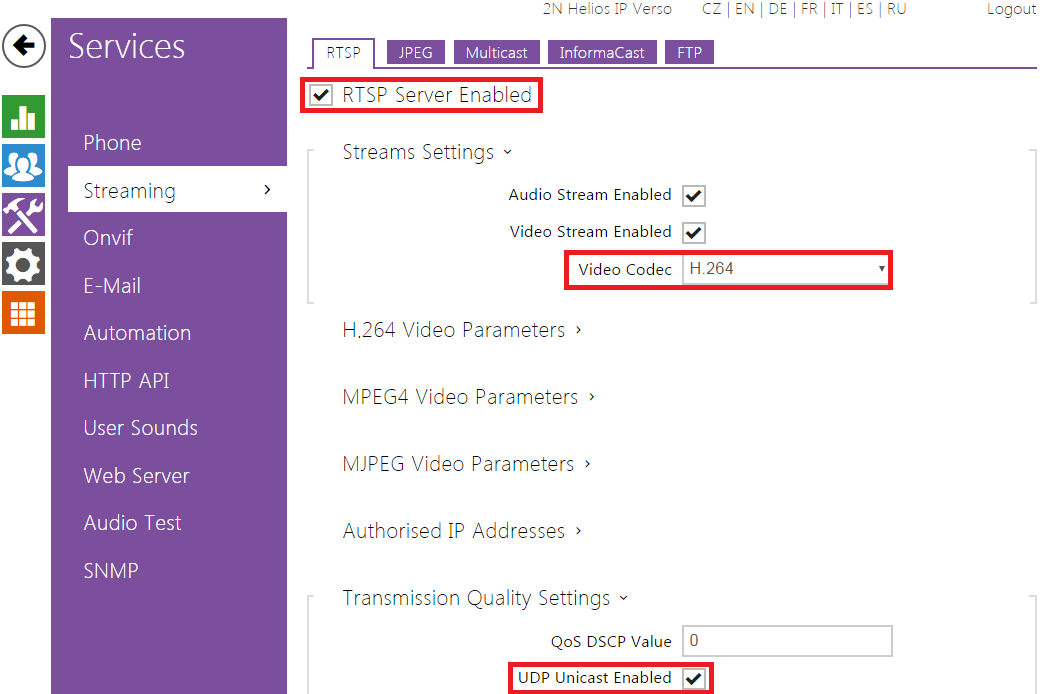This screenshot has height=694, width=1046.
Task: Switch language to DE
Action: coord(777,9)
